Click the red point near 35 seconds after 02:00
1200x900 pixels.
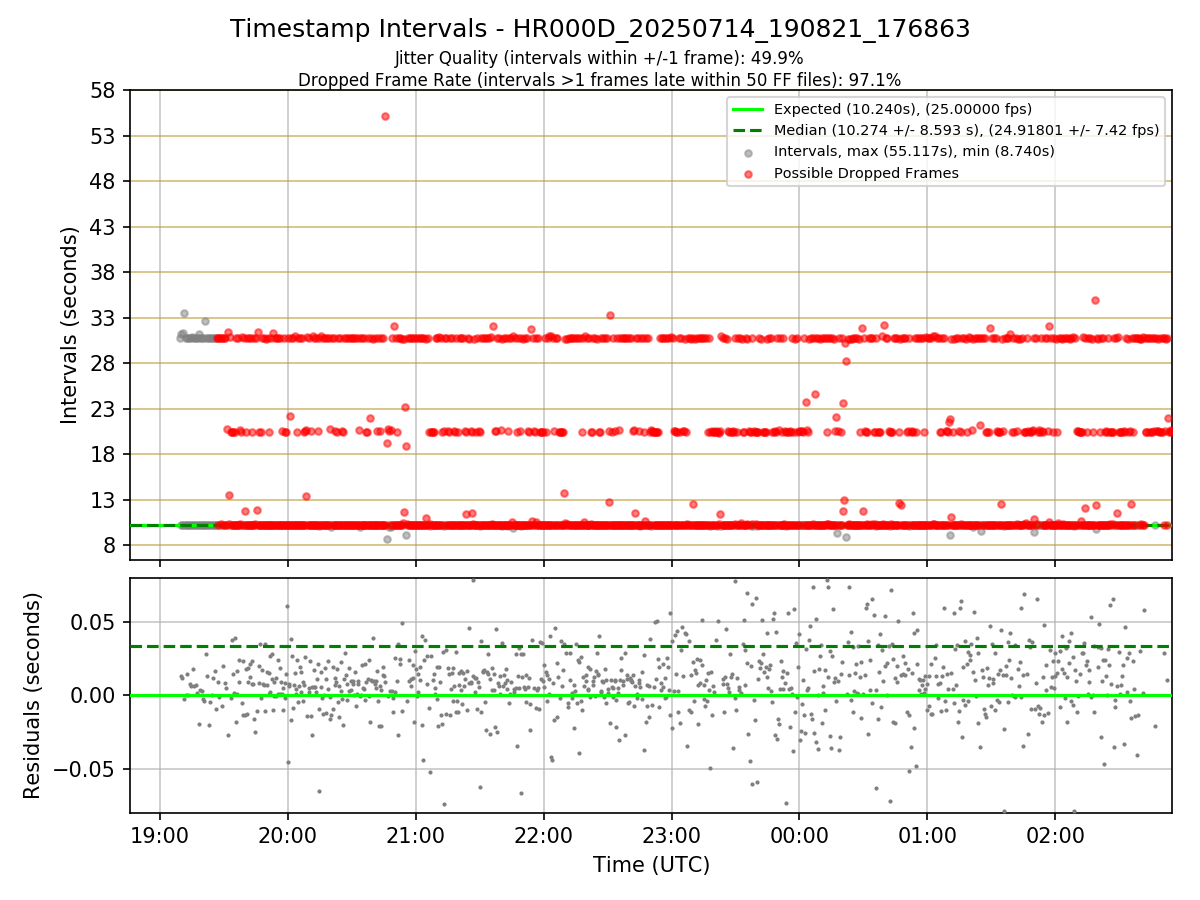coord(1095,300)
